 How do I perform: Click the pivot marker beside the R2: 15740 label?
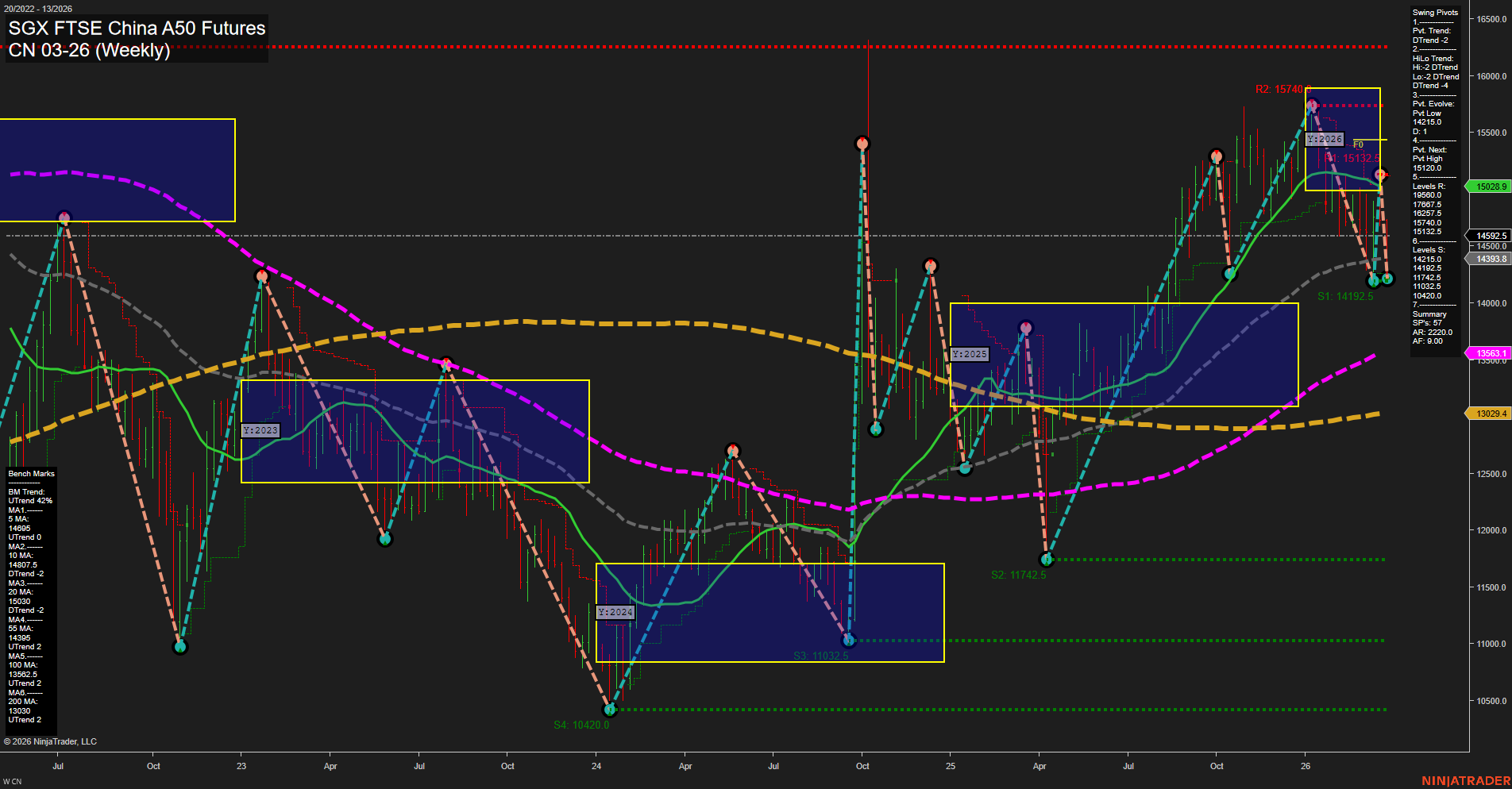tap(1312, 103)
